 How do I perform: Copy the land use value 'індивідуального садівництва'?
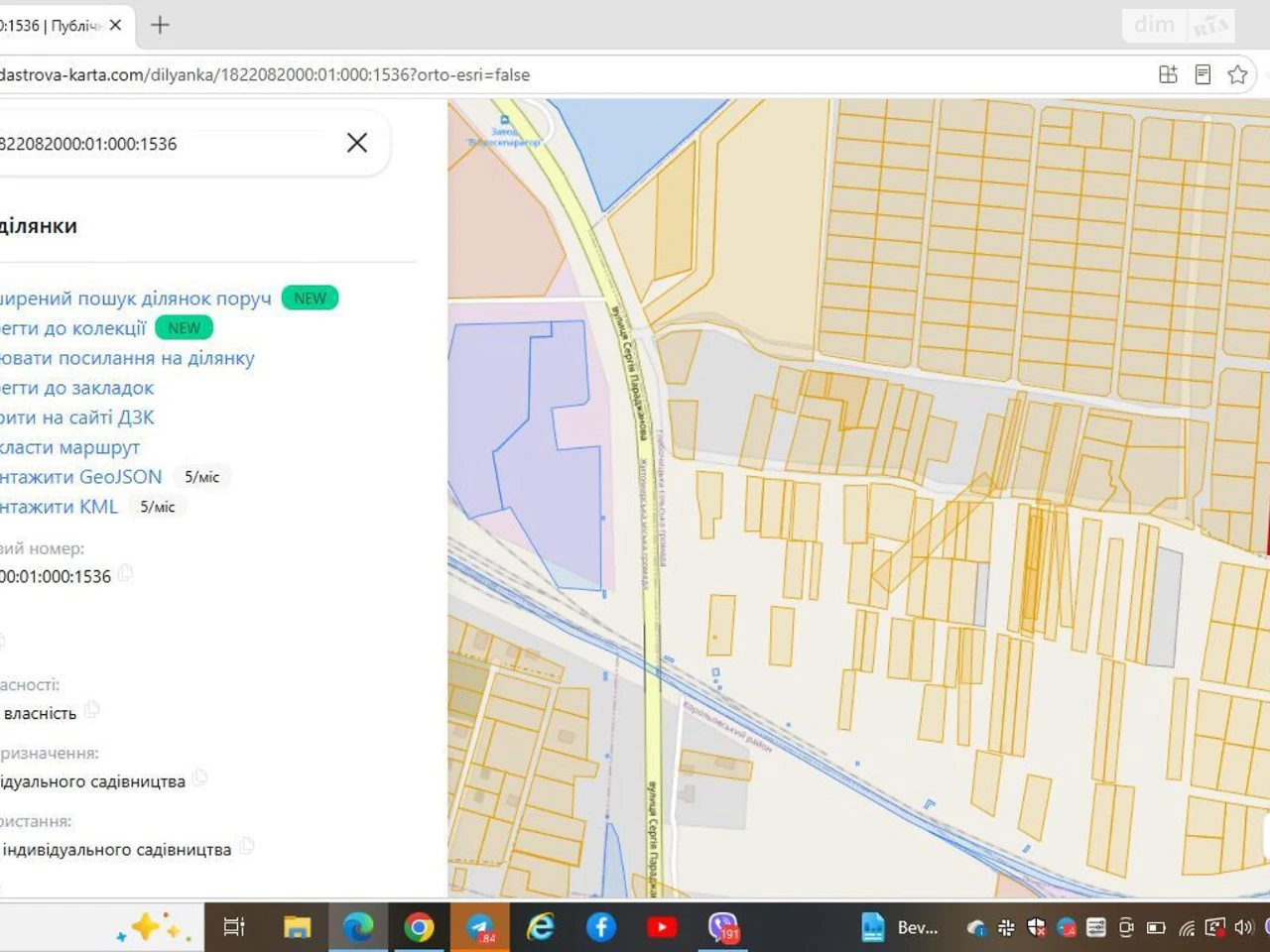247,846
